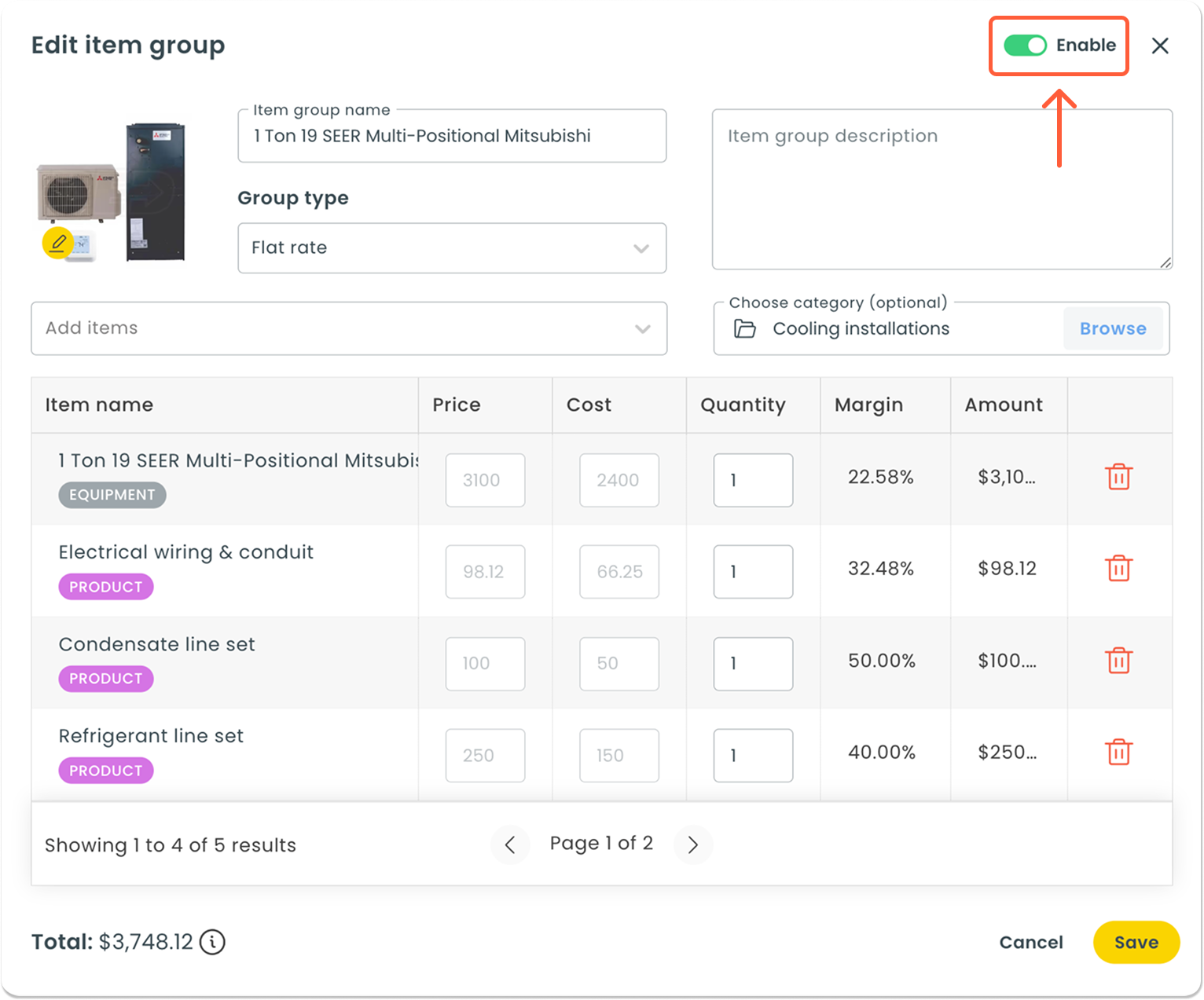Click the Item group name field
Viewport: 1204px width, 1000px height.
coord(452,137)
